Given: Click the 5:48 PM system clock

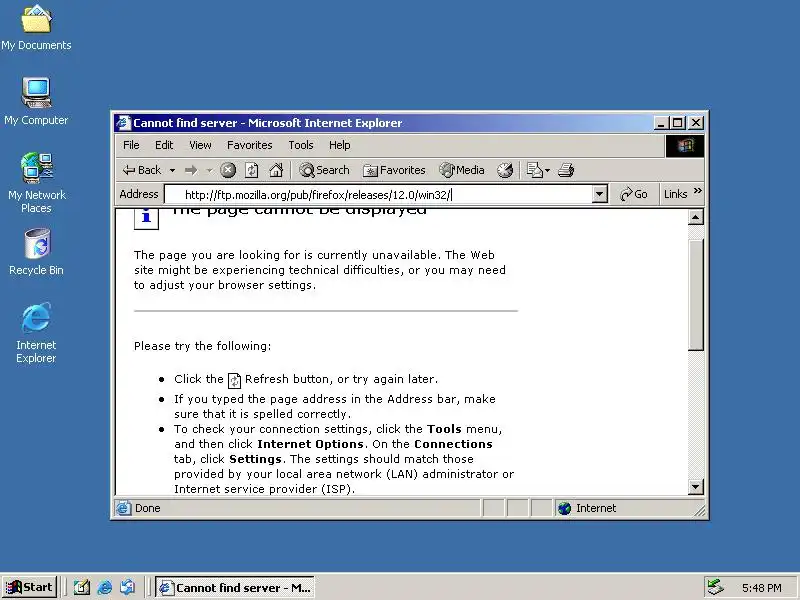Looking at the screenshot, I should [x=761, y=588].
